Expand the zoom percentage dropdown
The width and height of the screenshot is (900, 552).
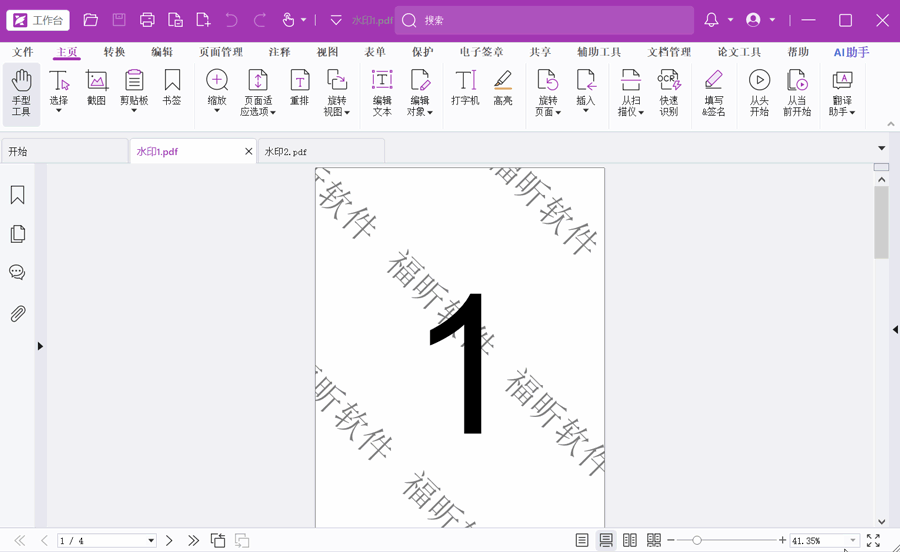pos(853,541)
